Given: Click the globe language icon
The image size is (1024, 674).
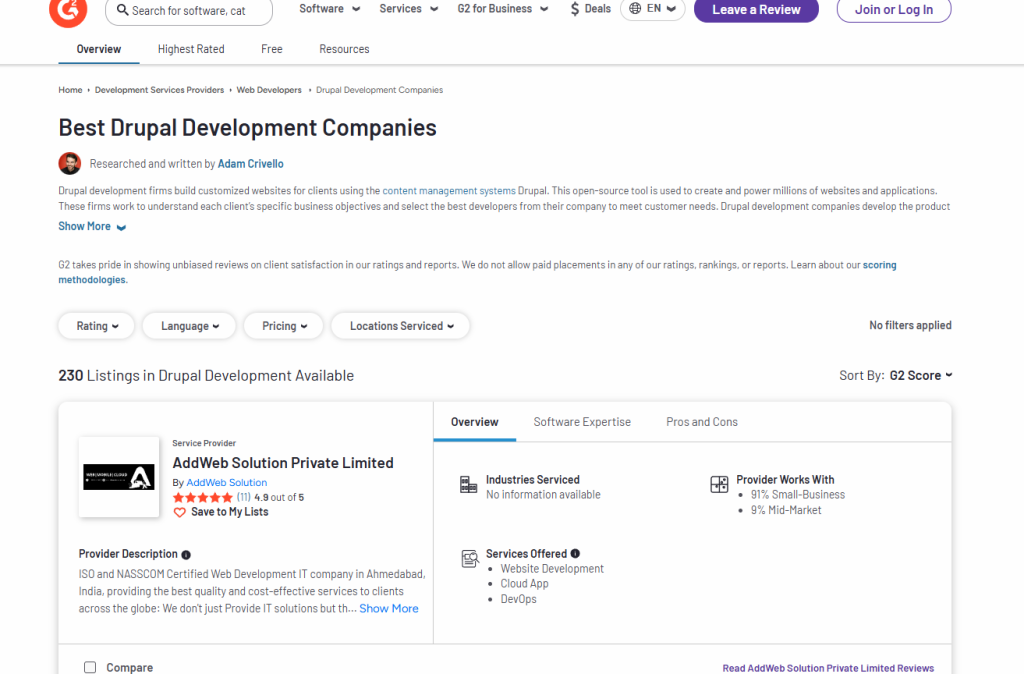Looking at the screenshot, I should (x=634, y=9).
